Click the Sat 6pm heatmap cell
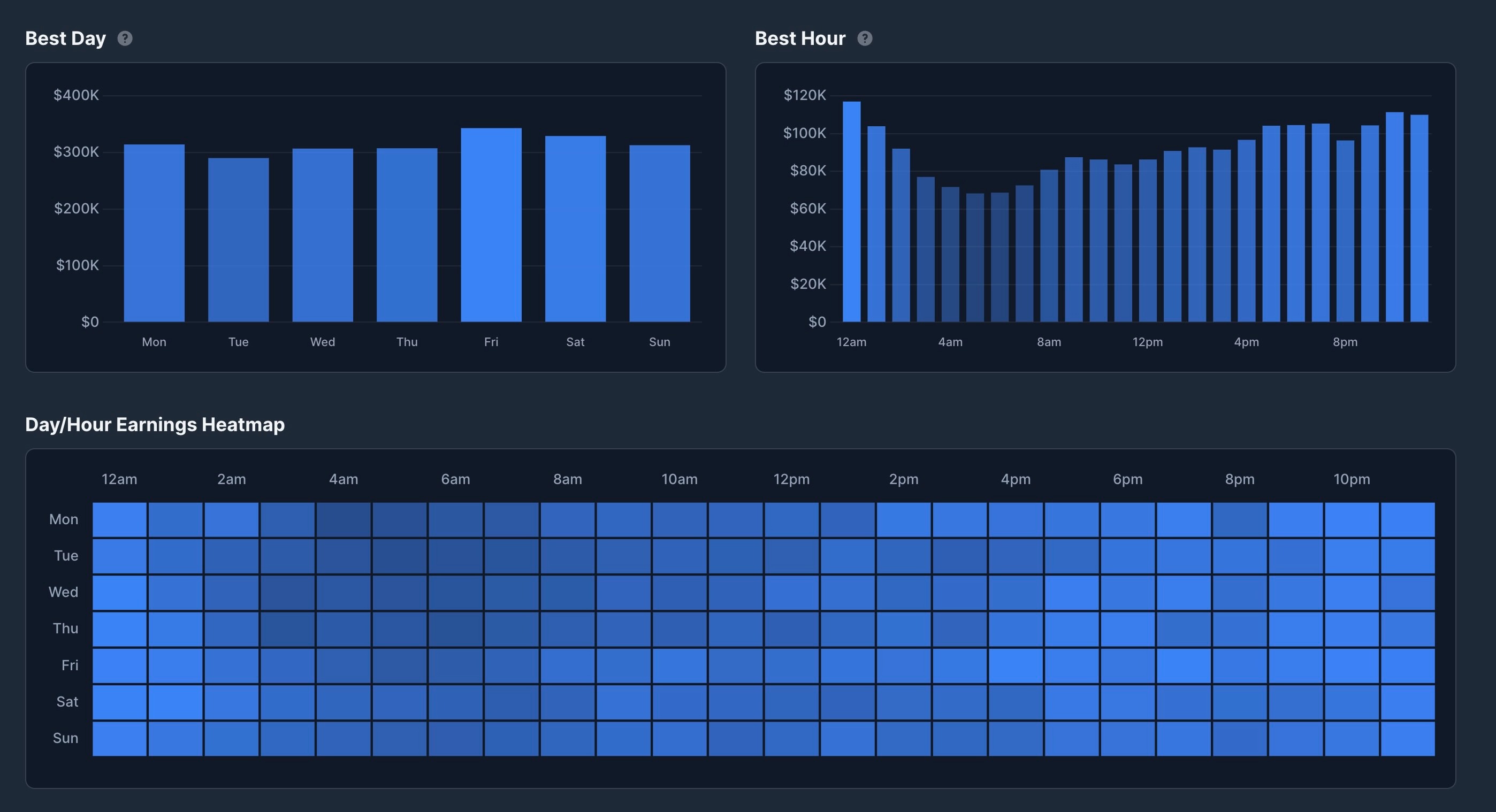 coord(1128,702)
